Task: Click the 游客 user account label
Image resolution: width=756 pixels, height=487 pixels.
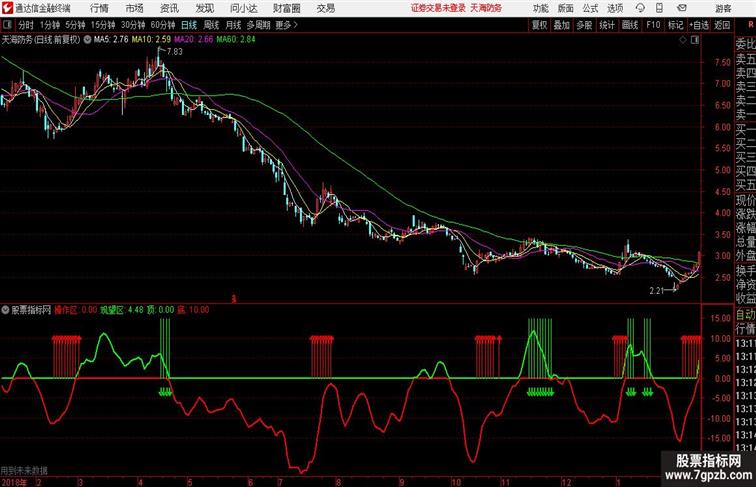Action: [723, 8]
